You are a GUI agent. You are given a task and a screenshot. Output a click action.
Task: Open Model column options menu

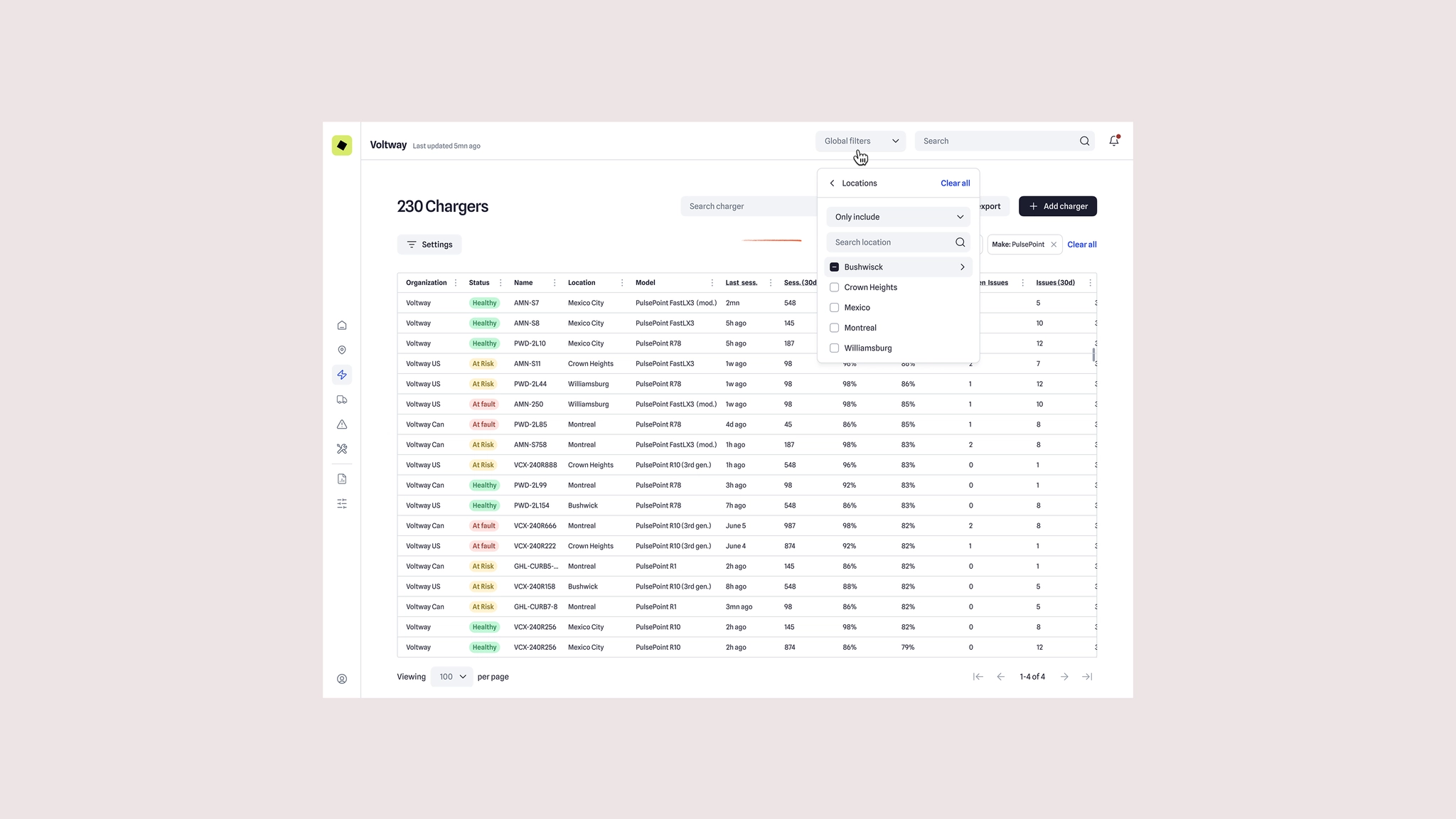[x=712, y=283]
